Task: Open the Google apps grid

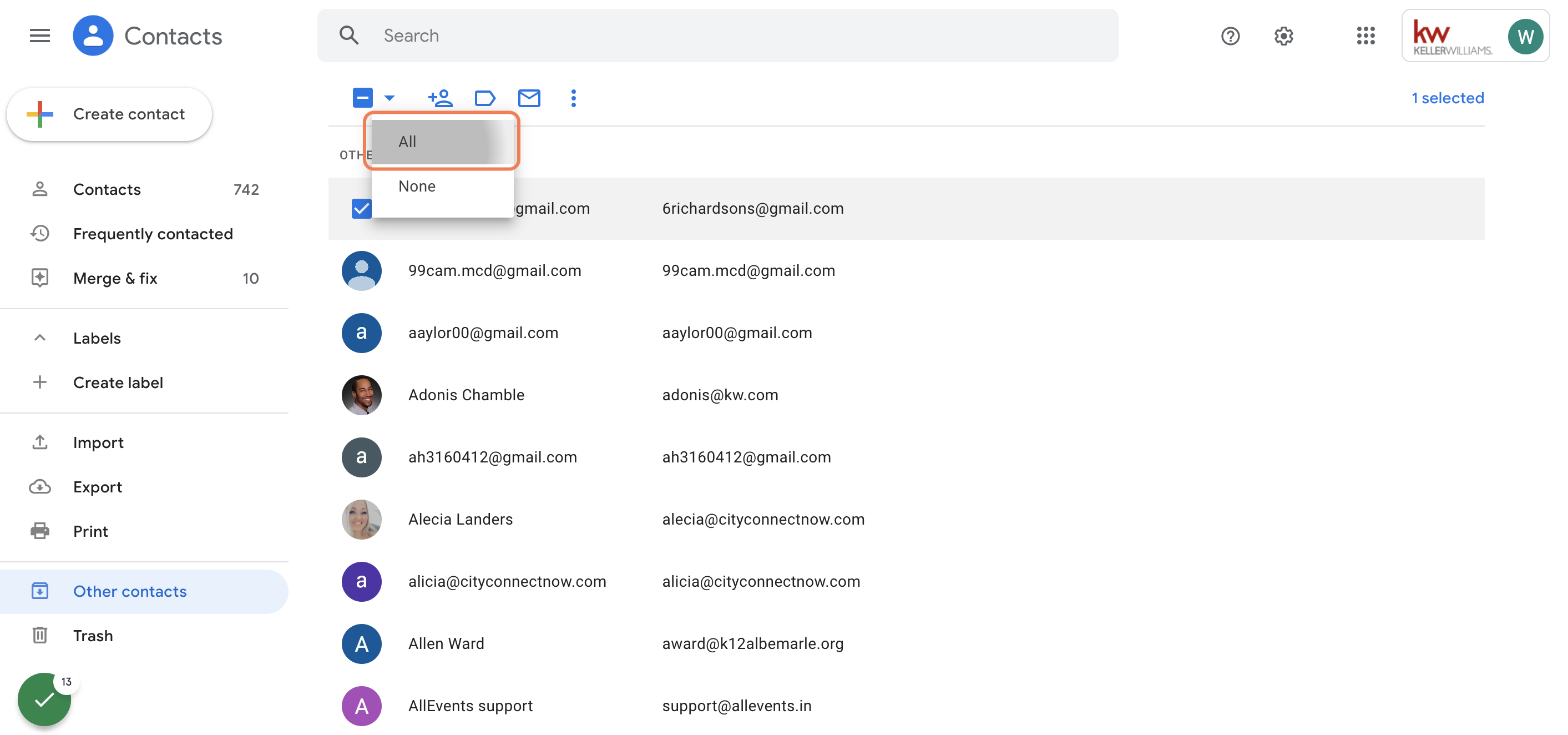Action: [x=1365, y=36]
